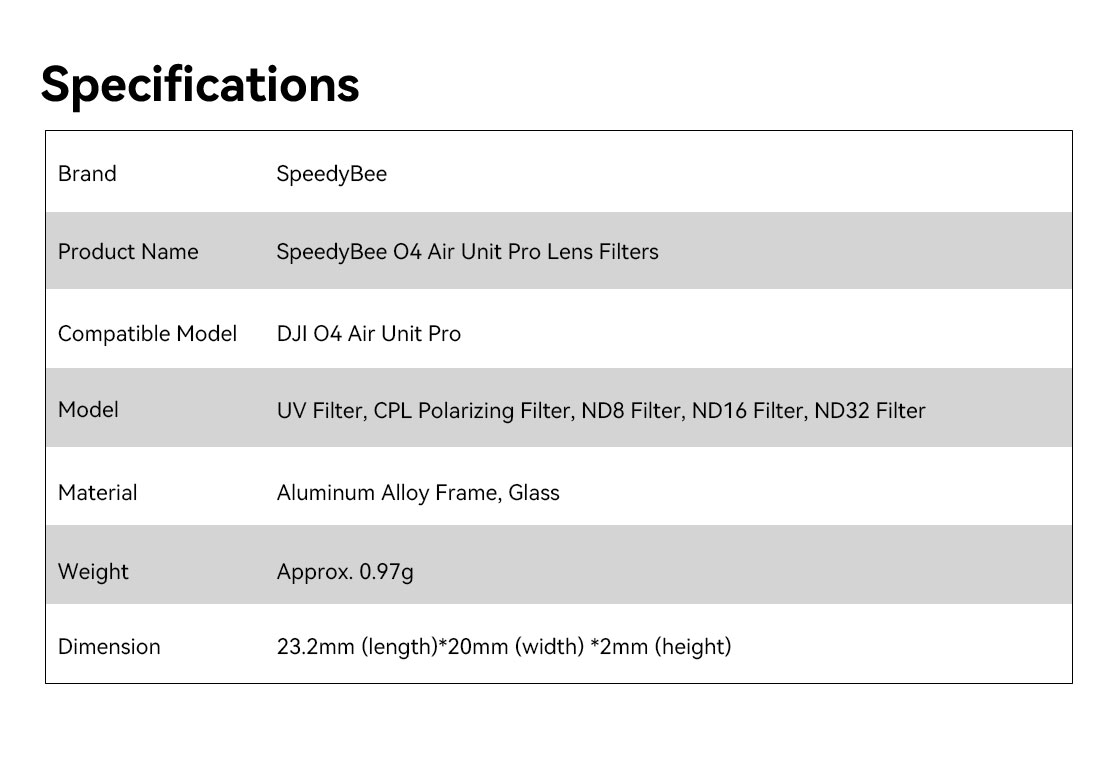Select the Weight row label
Viewport: 1116px width, 757px height.
93,572
